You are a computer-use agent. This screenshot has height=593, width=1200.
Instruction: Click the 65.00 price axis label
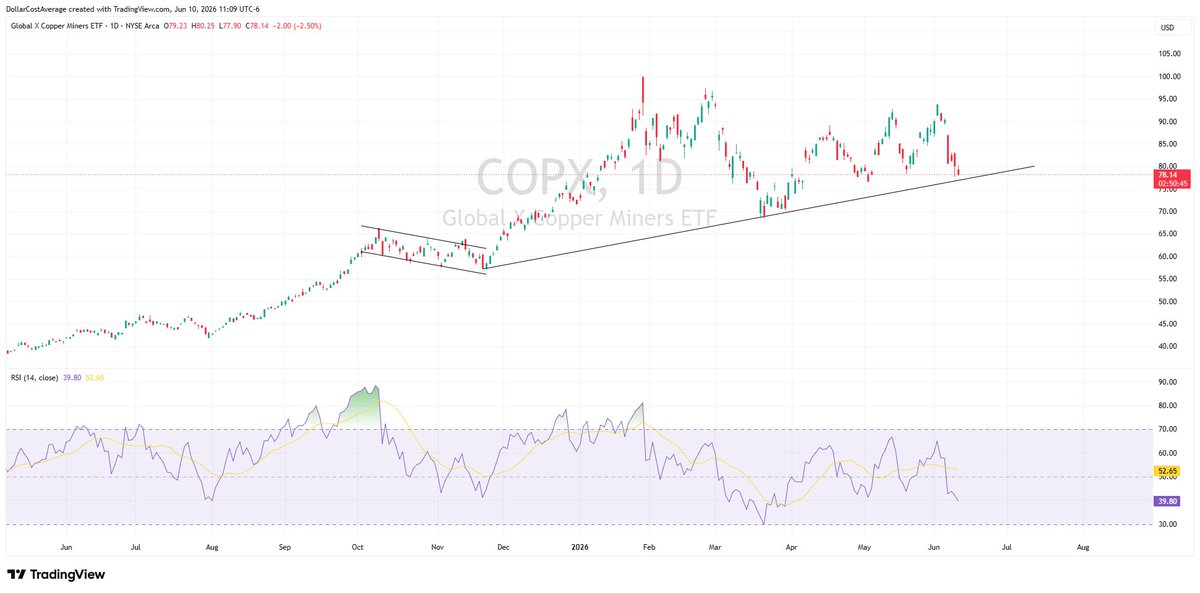[x=1168, y=234]
